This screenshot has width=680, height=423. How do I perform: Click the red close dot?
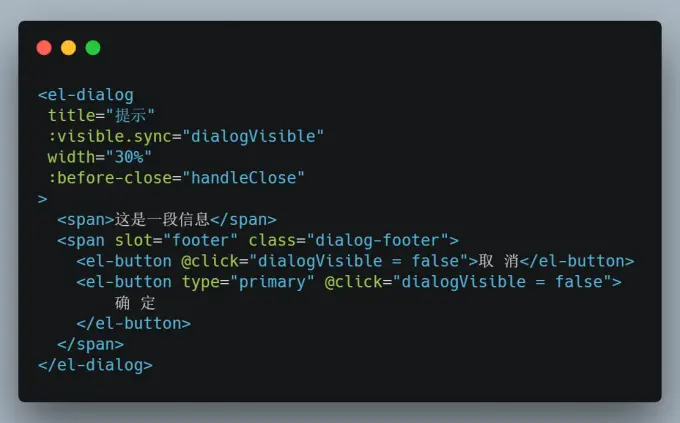44,48
